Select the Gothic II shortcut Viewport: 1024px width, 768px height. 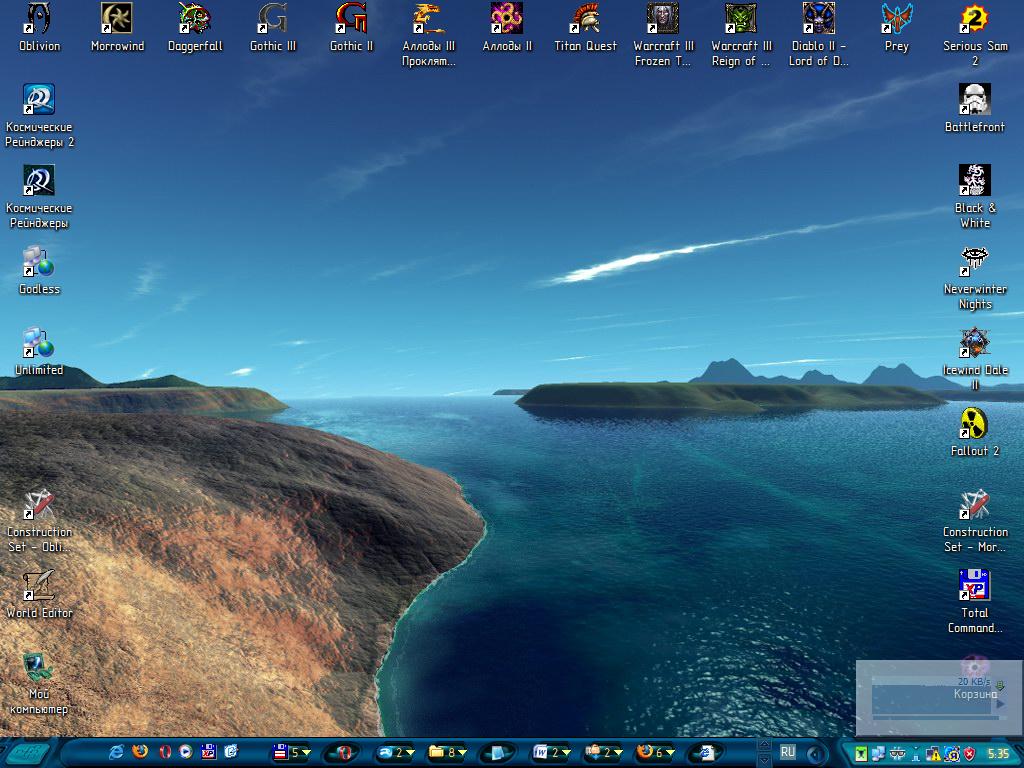point(351,27)
